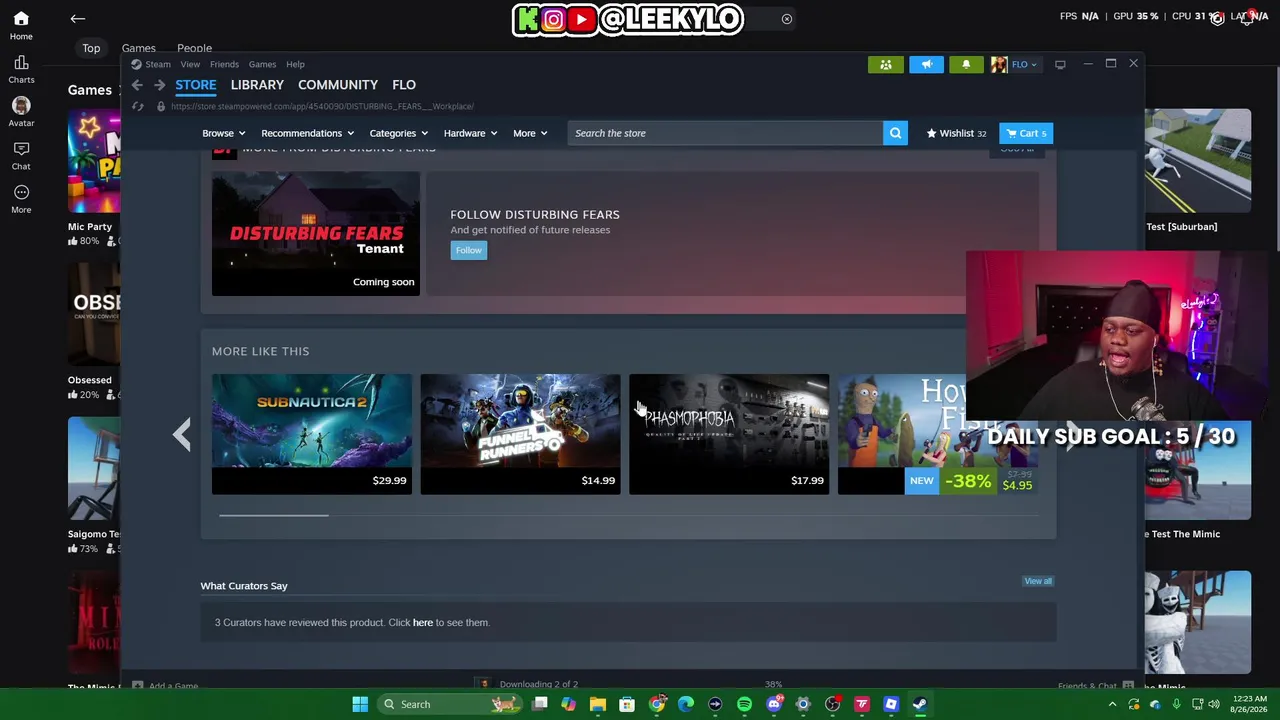Open the Help menu
The height and width of the screenshot is (720, 1280).
click(x=295, y=65)
